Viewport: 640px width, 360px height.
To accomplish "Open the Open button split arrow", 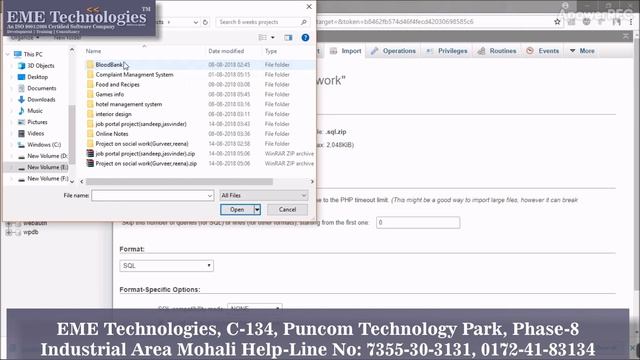I will pyautogui.click(x=257, y=210).
